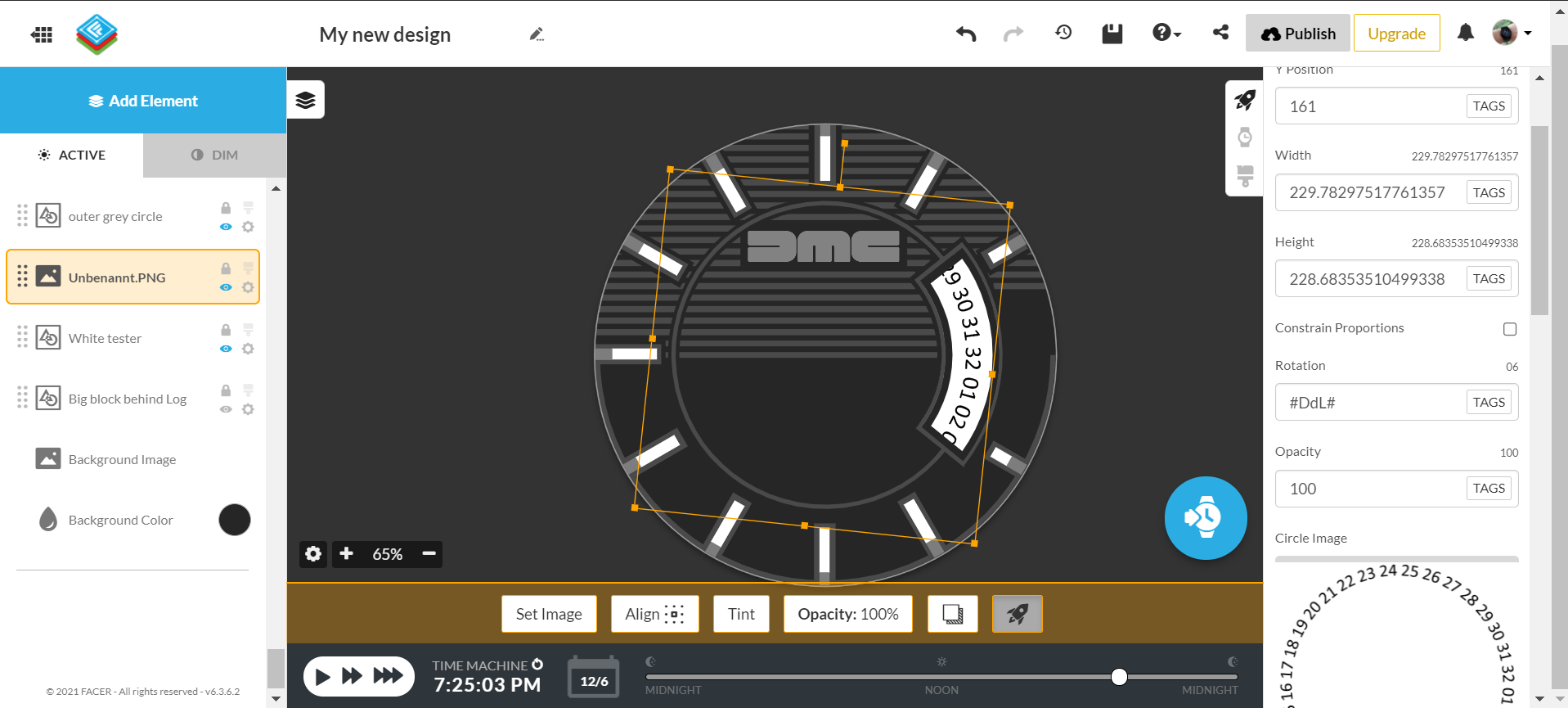This screenshot has width=1568, height=708.
Task: Undo the last action
Action: click(x=966, y=34)
